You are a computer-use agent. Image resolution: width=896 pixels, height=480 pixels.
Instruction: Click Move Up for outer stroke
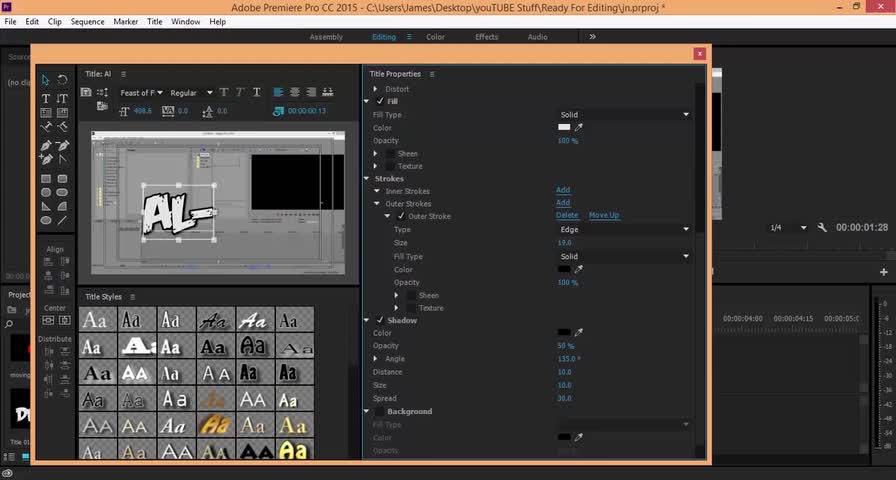pos(604,215)
